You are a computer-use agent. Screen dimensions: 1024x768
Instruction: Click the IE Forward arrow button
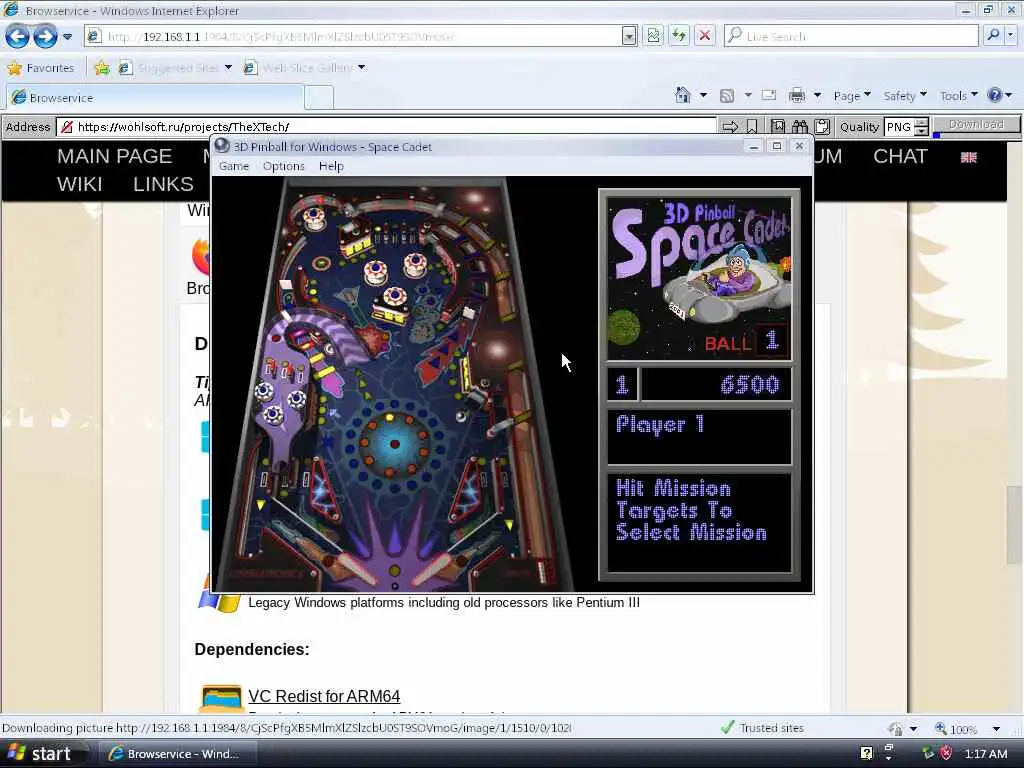point(45,36)
